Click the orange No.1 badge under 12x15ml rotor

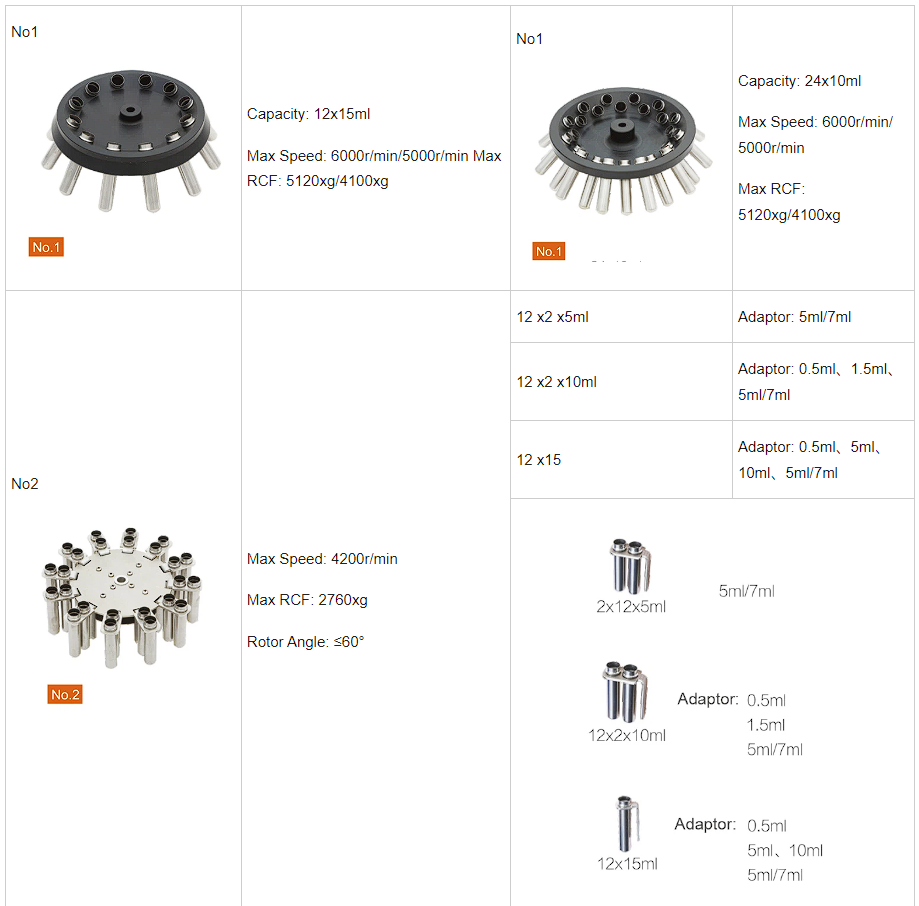tap(46, 247)
